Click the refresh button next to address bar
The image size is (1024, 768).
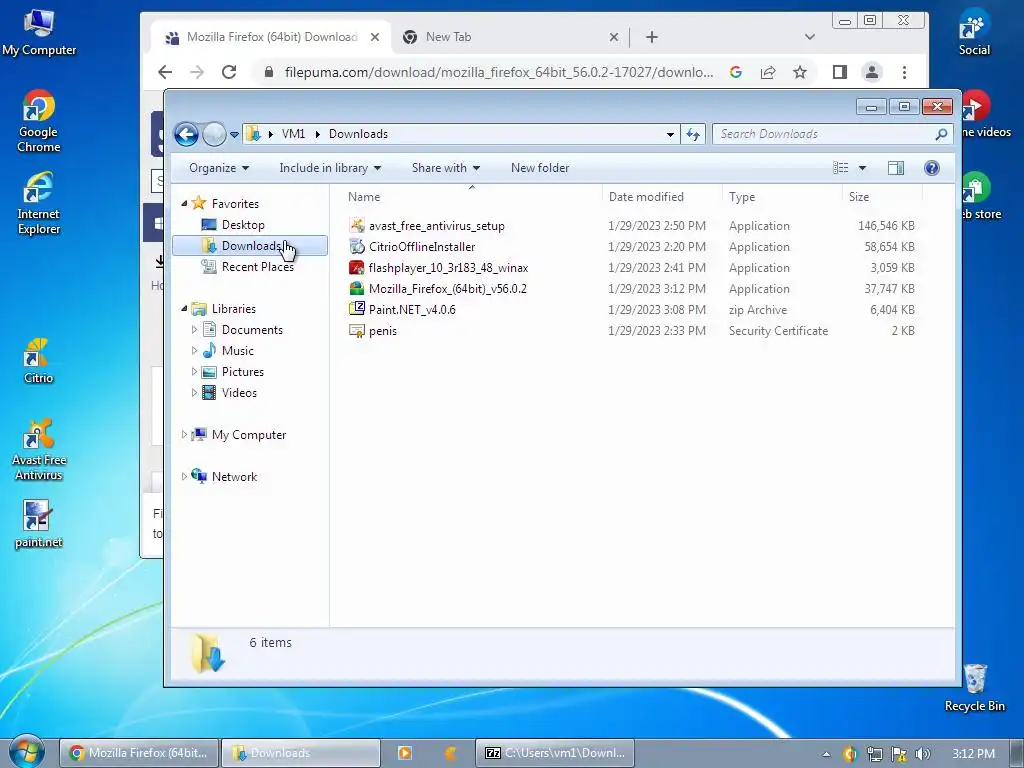(x=692, y=134)
